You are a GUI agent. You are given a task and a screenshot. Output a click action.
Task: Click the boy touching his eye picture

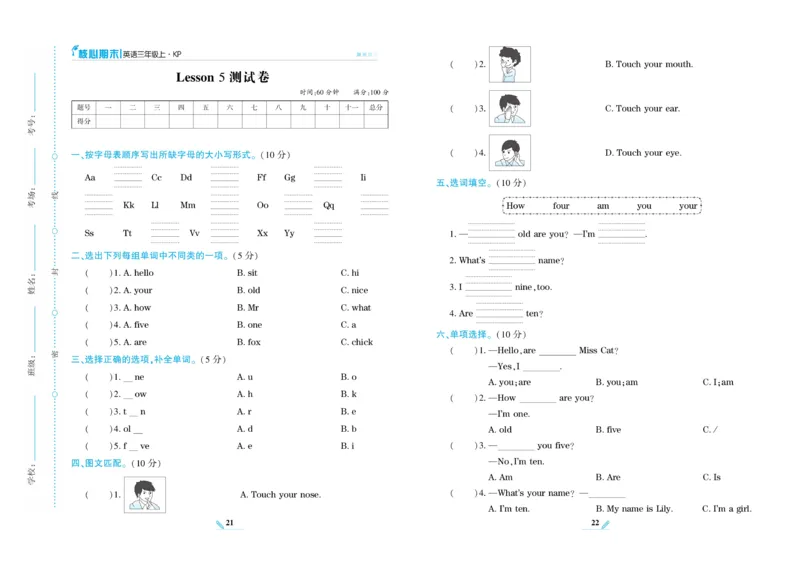[509, 152]
